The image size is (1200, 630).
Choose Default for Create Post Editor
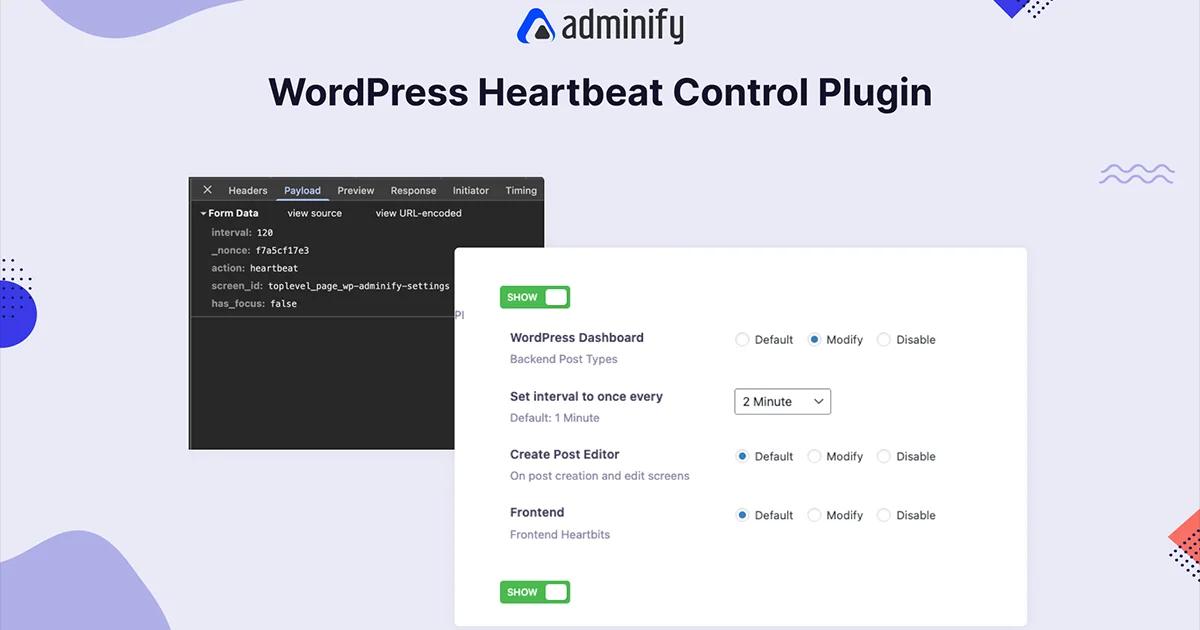click(x=742, y=456)
